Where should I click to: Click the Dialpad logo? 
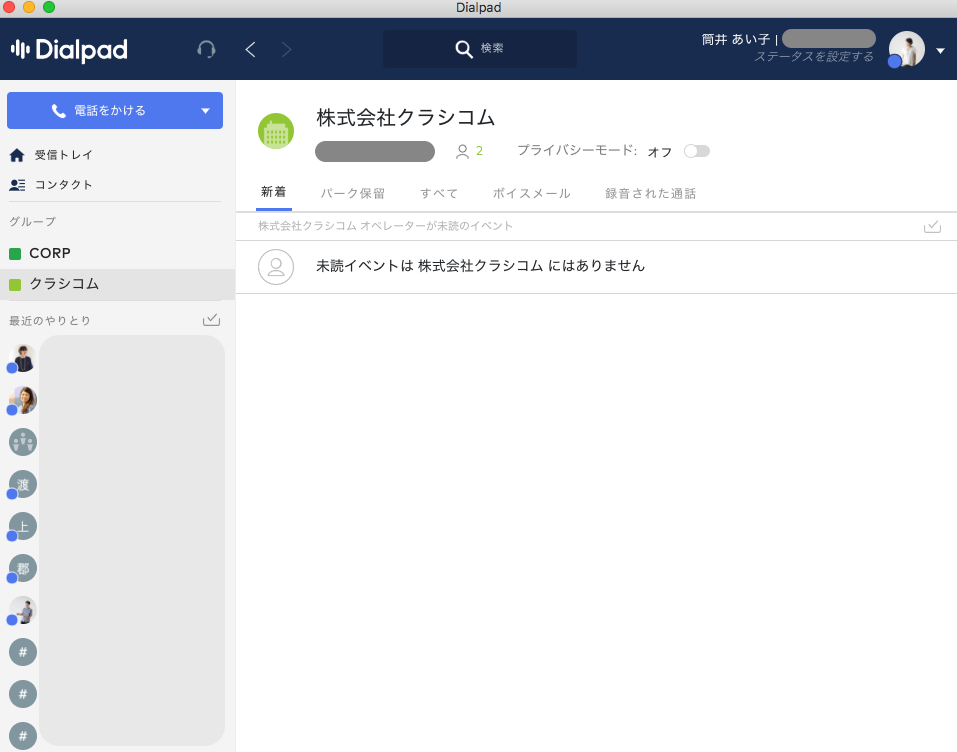pyautogui.click(x=69, y=49)
